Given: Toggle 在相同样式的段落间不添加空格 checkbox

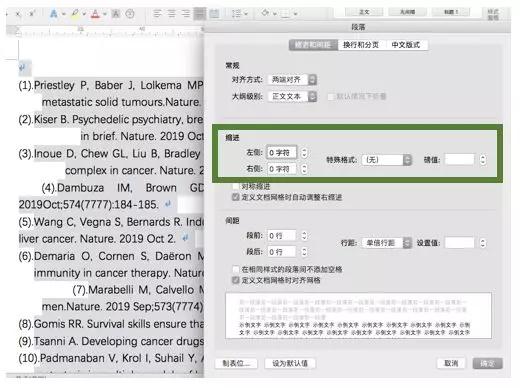Looking at the screenshot, I should [236, 269].
